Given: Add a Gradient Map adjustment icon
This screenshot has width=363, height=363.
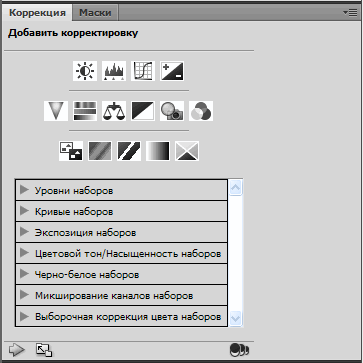Looking at the screenshot, I should (x=158, y=151).
